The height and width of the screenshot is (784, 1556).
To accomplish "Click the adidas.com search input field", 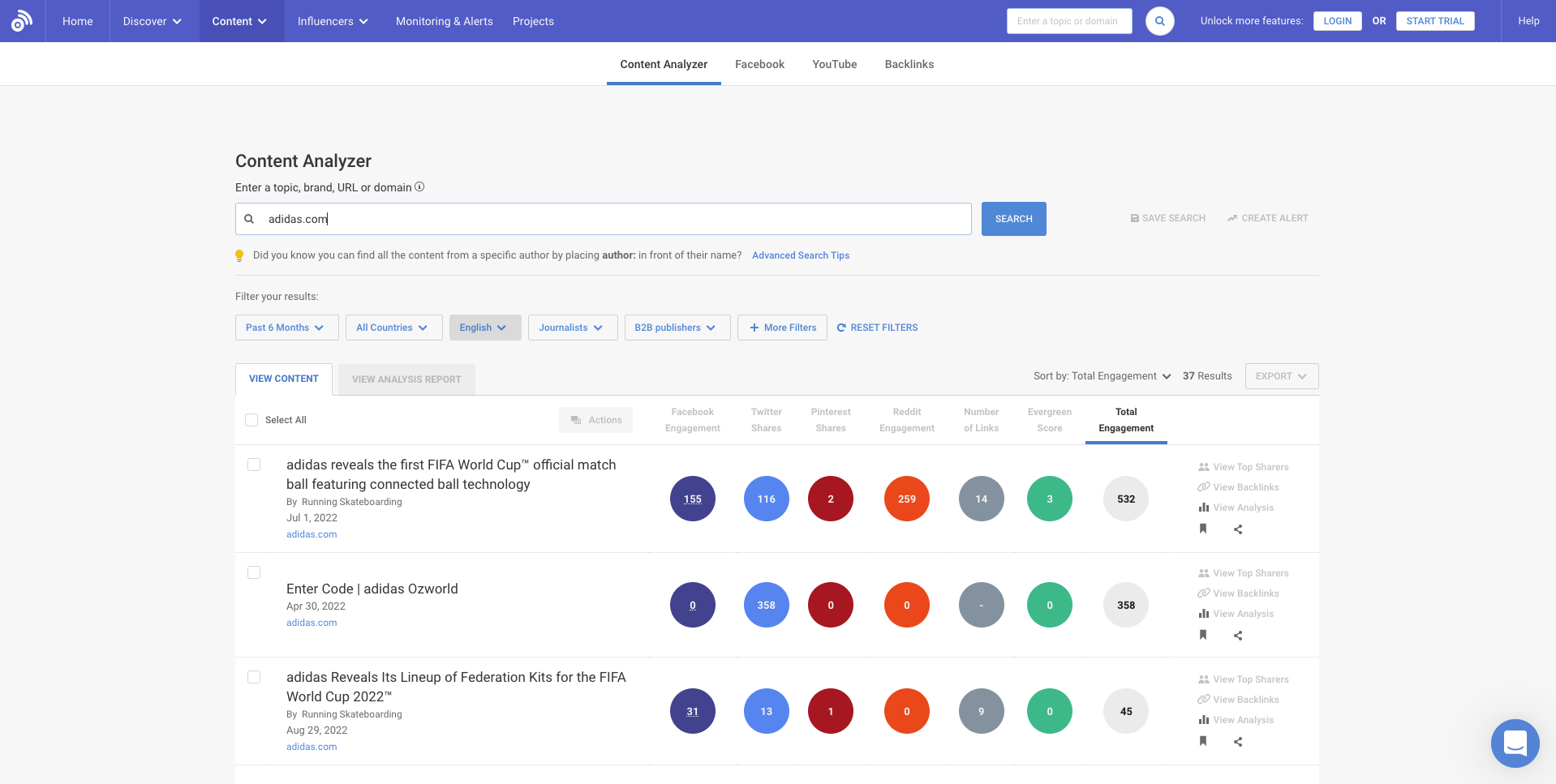I will tap(604, 219).
